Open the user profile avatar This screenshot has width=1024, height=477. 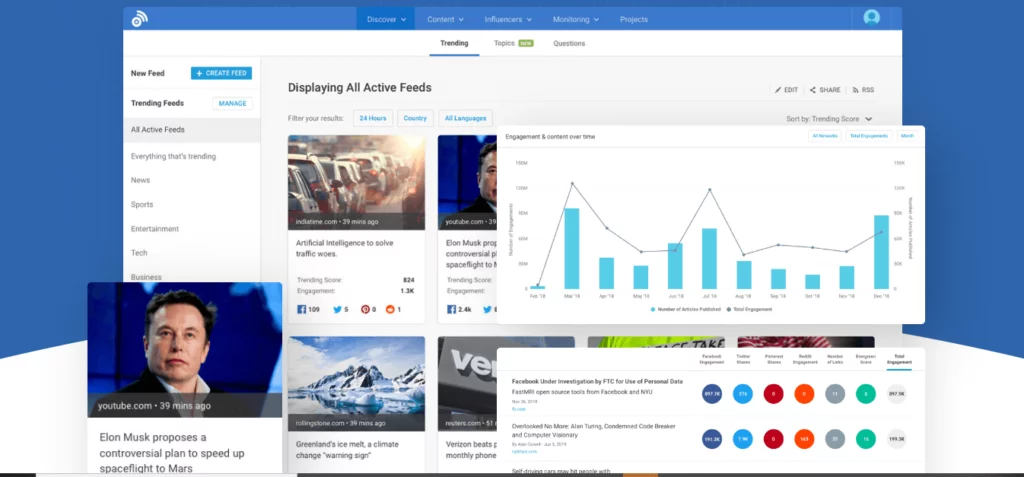871,18
